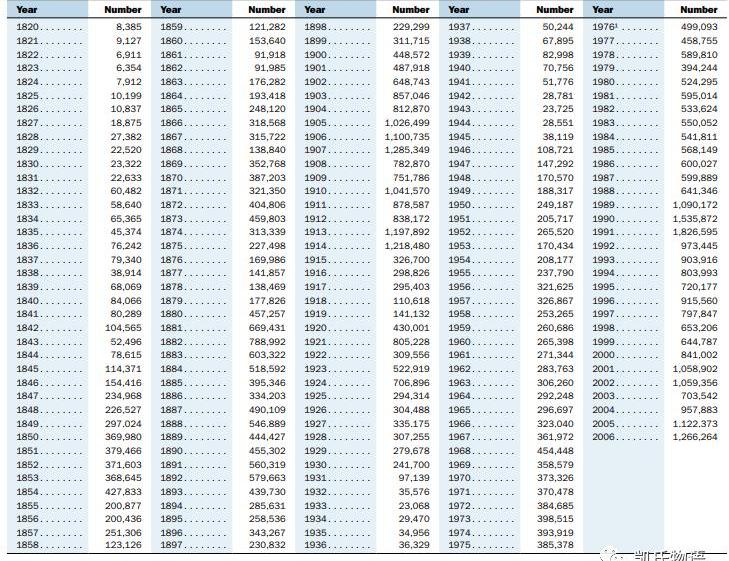Viewport: 729px width, 561px height.
Task: Click year 1898
Action: (x=316, y=27)
